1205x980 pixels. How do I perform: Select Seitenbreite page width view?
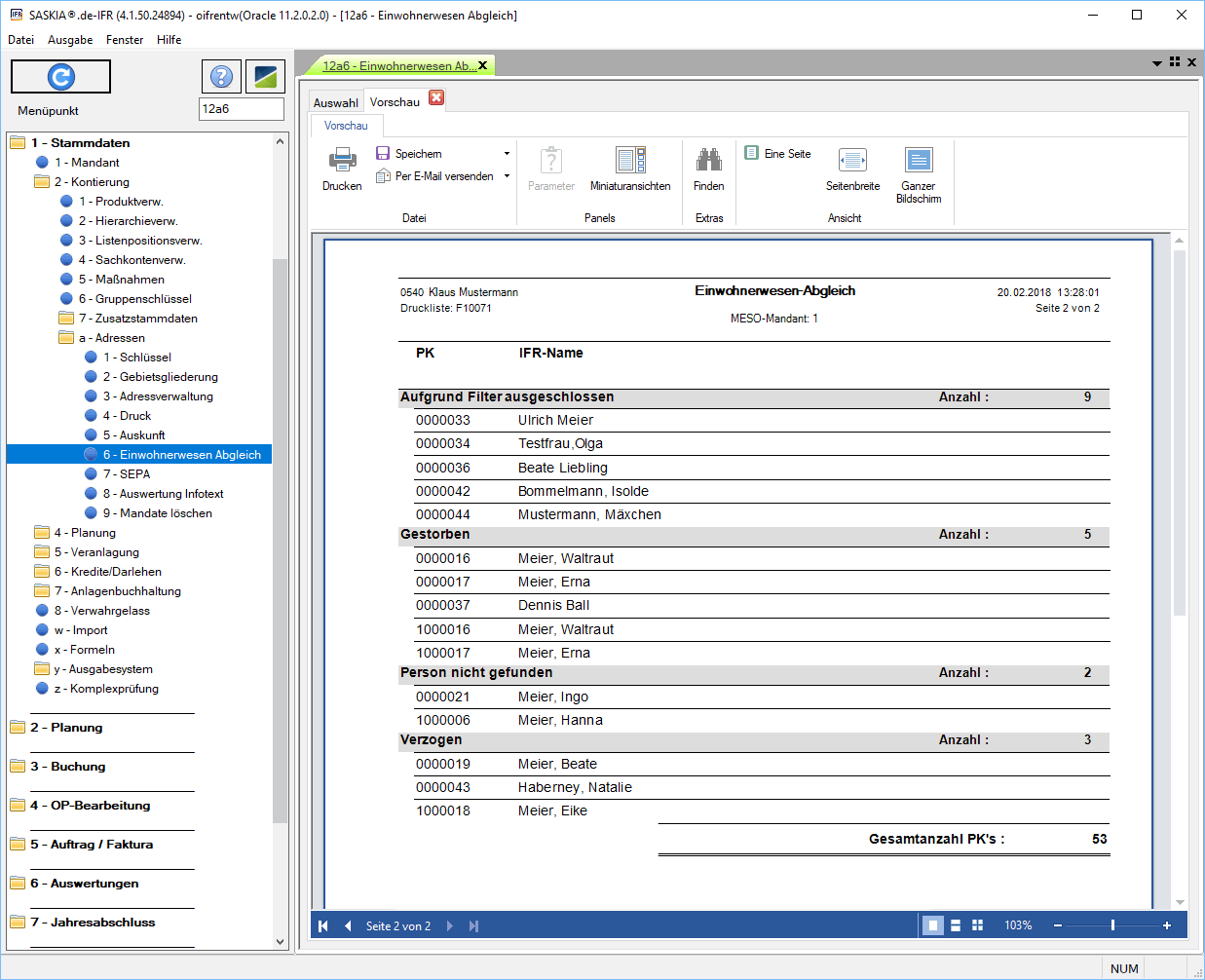852,161
